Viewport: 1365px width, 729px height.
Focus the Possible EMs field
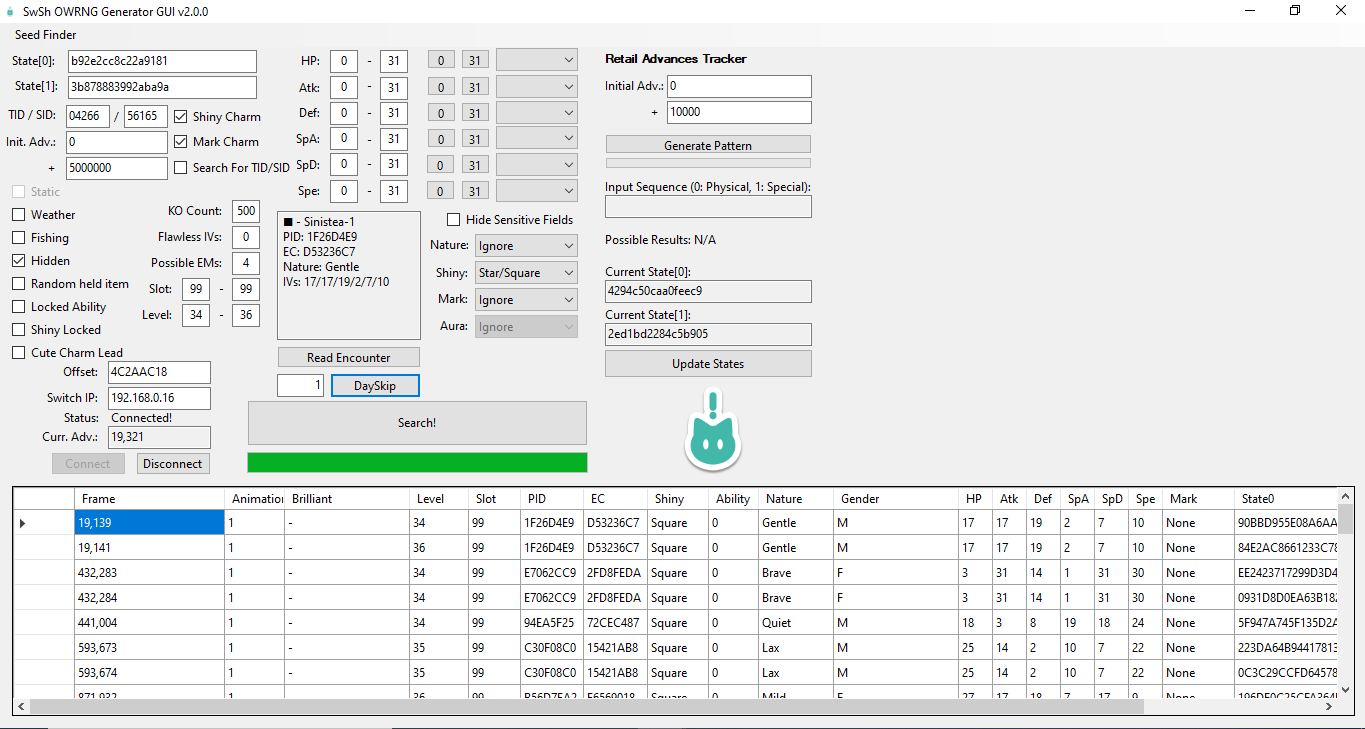pos(245,263)
